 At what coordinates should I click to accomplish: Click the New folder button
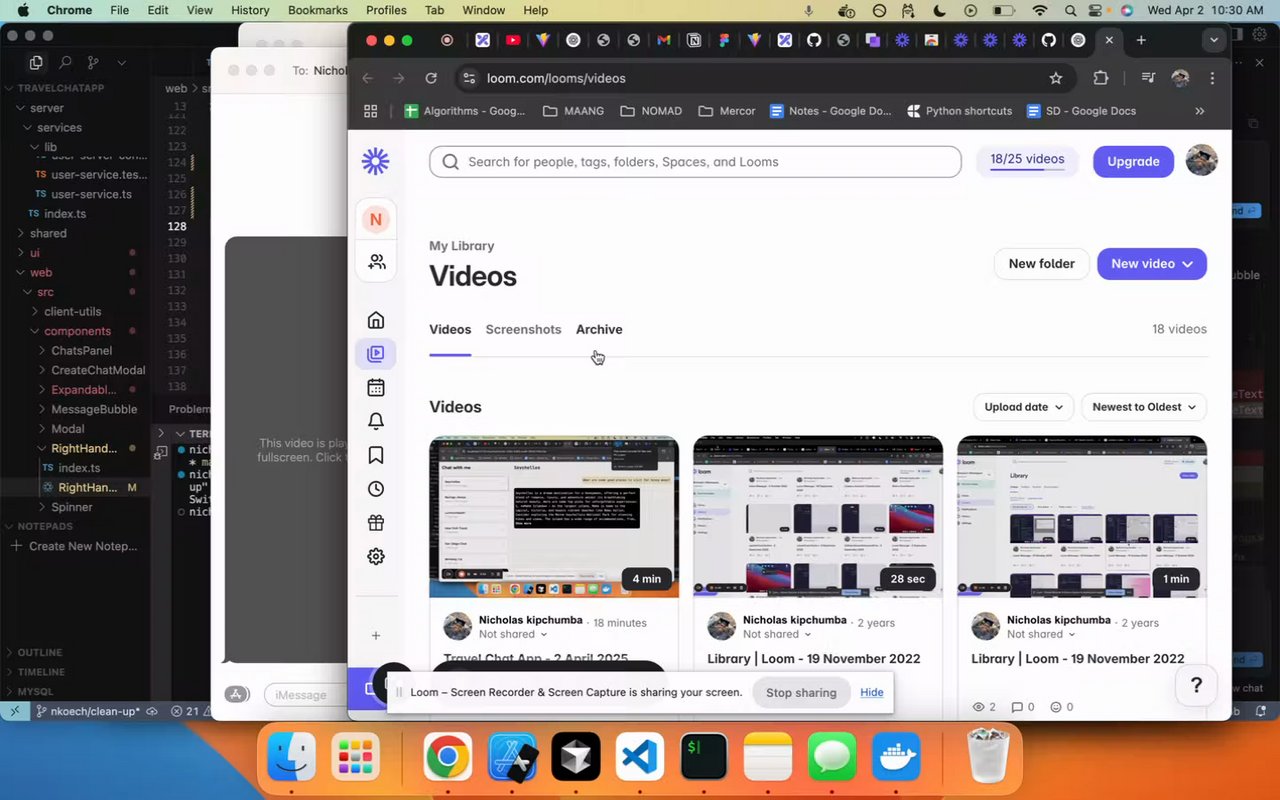tap(1041, 263)
